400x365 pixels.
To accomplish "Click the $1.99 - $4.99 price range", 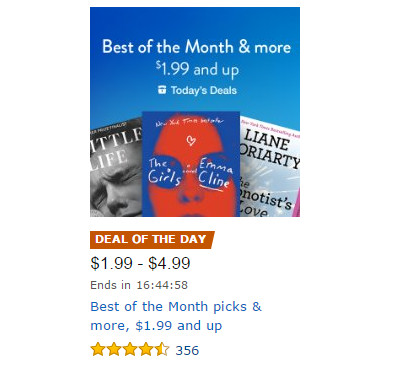I will [140, 263].
